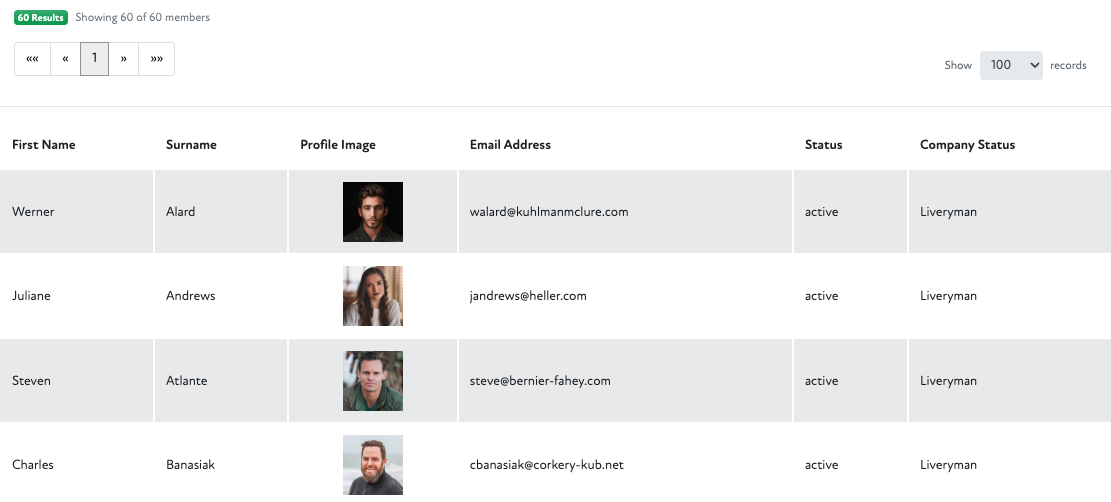Open Juliane Andrews' profile image
The image size is (1111, 502).
point(373,296)
